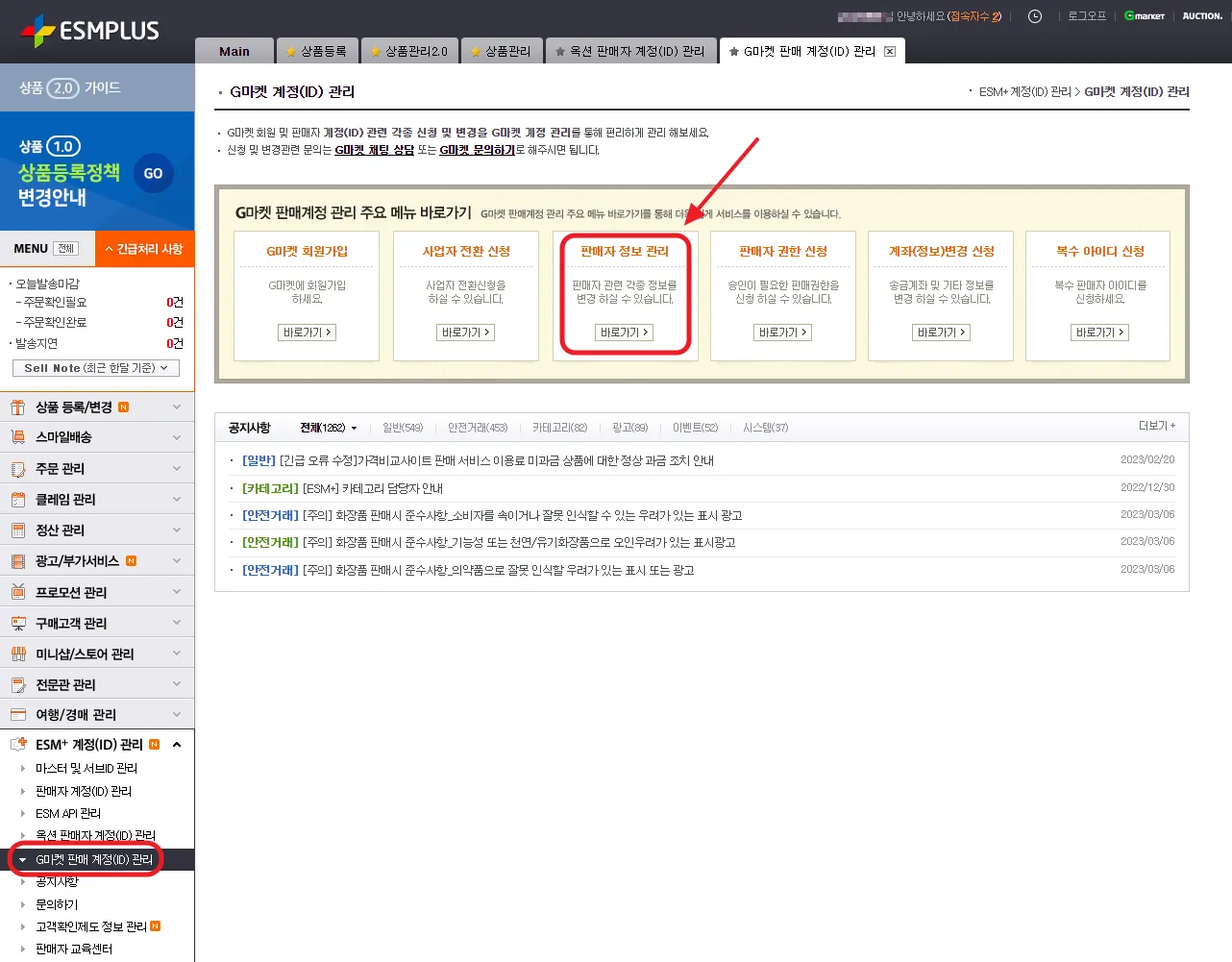
Task: Open ESM API 관리 submenu item
Action: (68, 814)
